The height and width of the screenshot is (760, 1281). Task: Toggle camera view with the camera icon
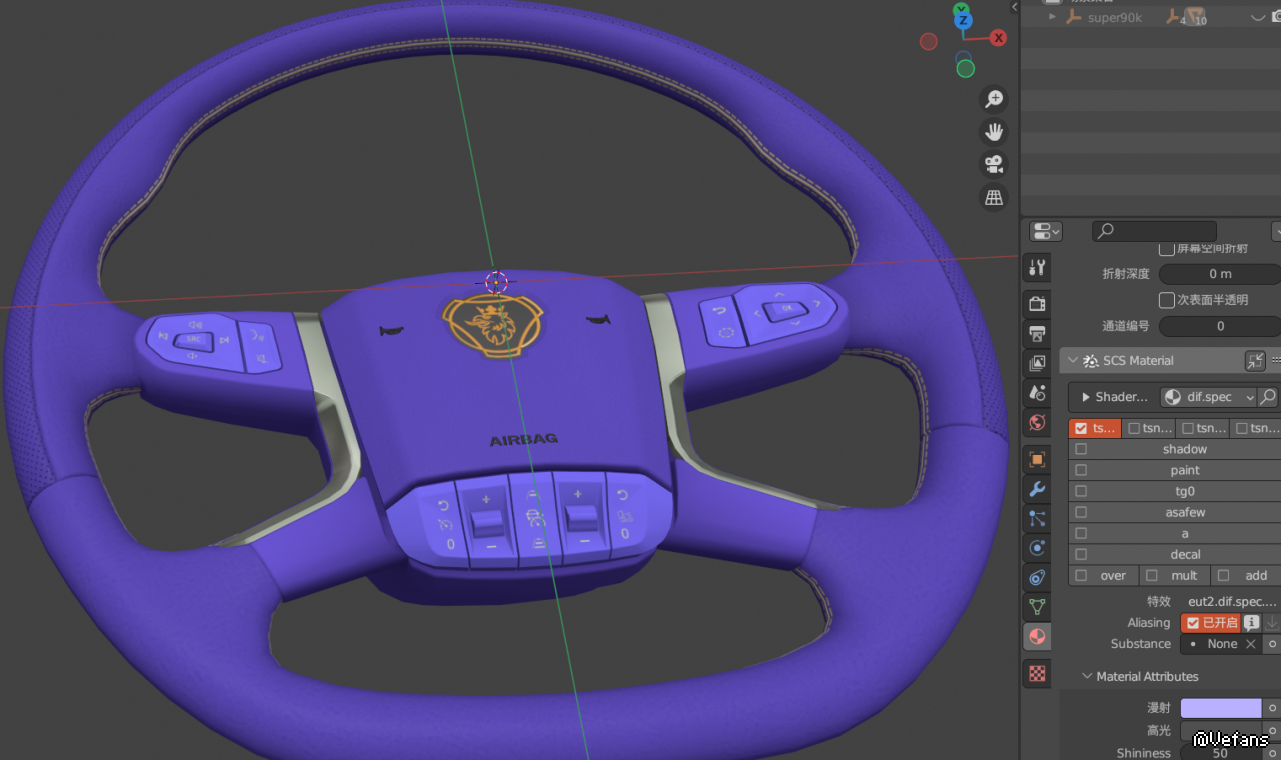(994, 165)
